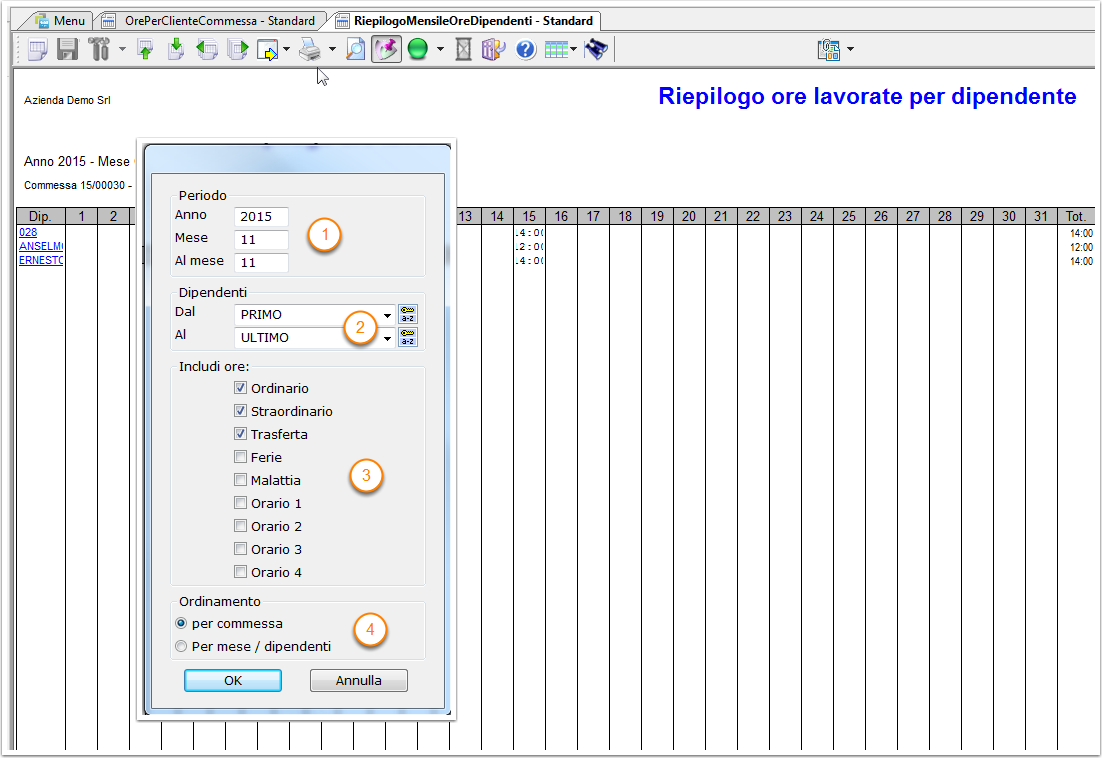Open print preview magnifier icon
The height and width of the screenshot is (758, 1102).
[x=356, y=49]
